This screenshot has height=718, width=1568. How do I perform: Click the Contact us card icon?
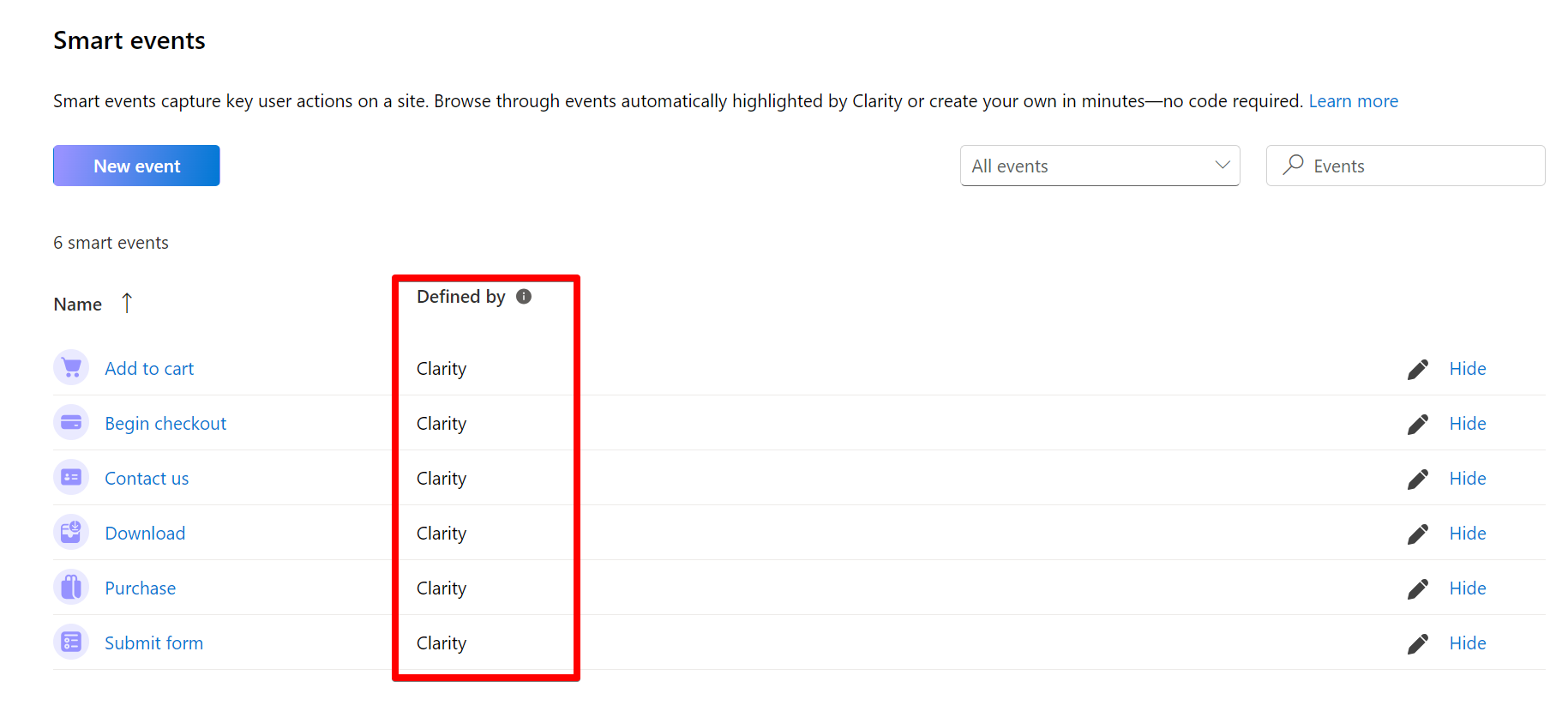(x=70, y=477)
